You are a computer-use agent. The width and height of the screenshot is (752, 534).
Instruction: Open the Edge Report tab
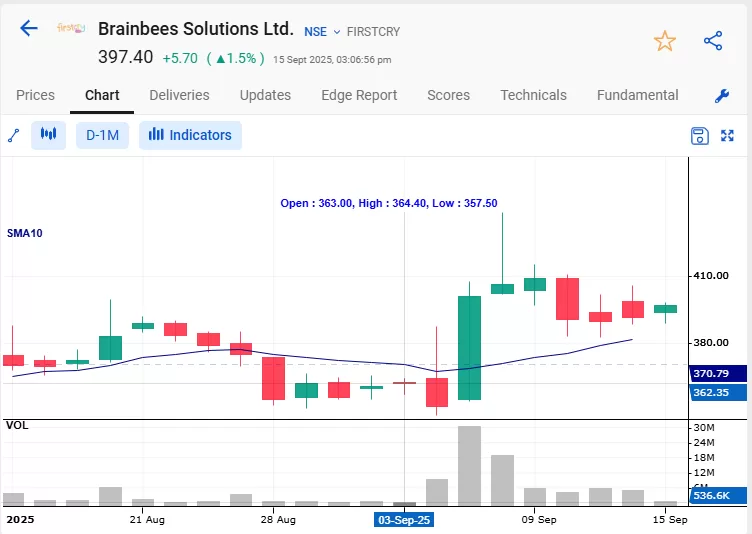(x=359, y=95)
